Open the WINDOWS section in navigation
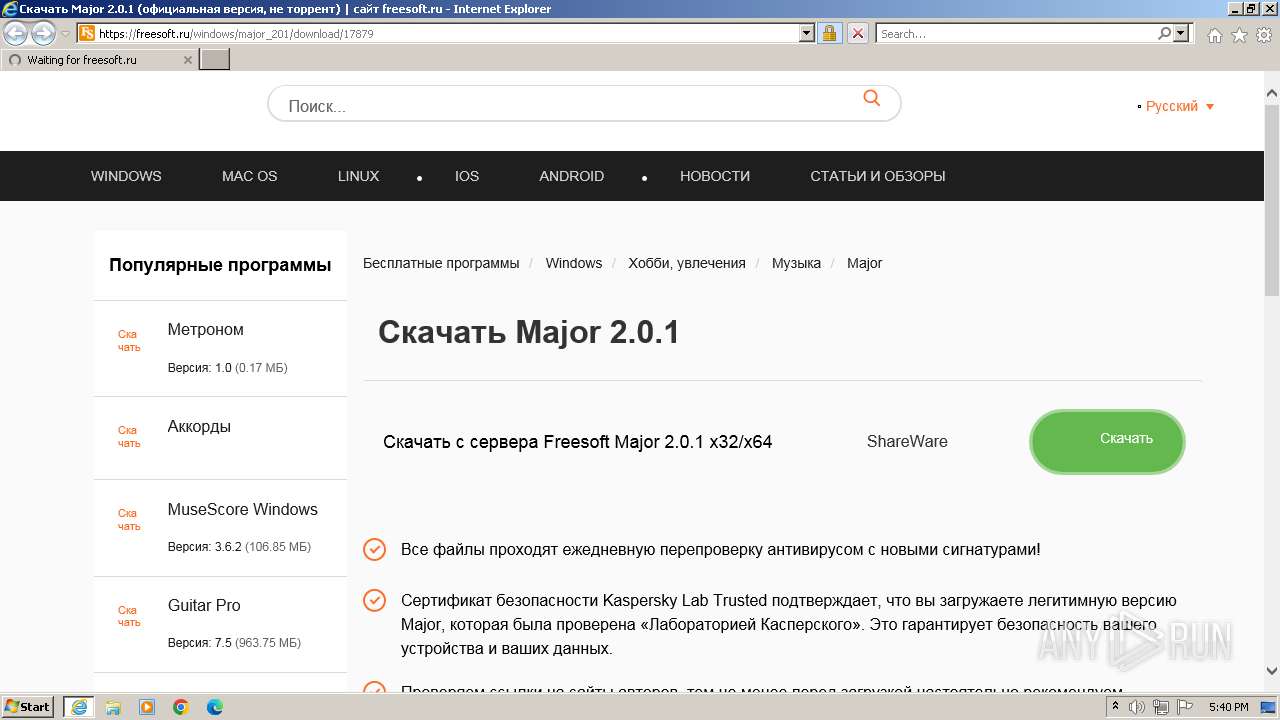The width and height of the screenshot is (1280, 720). click(x=126, y=176)
